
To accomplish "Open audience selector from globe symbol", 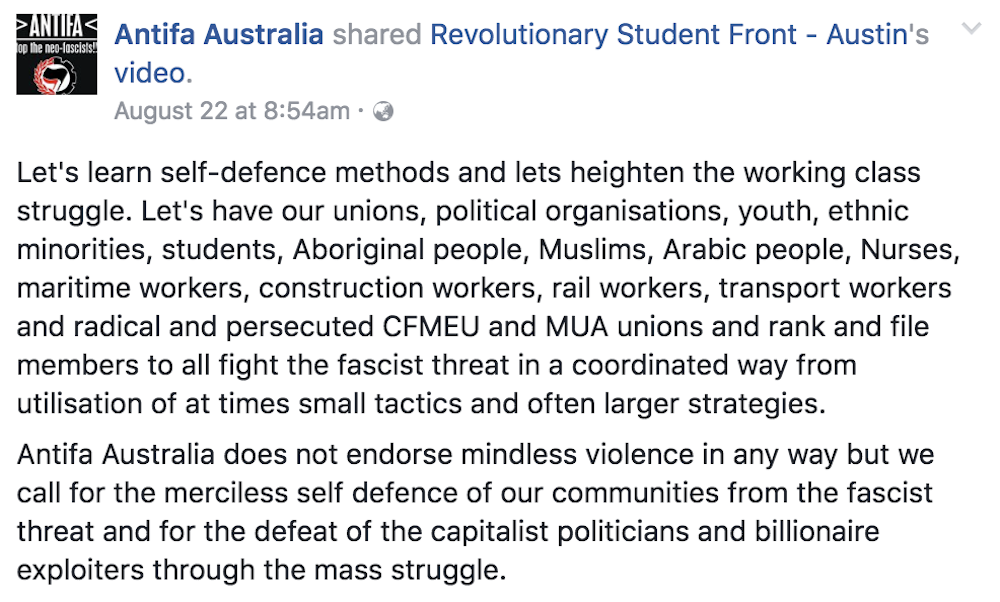I will (x=384, y=112).
